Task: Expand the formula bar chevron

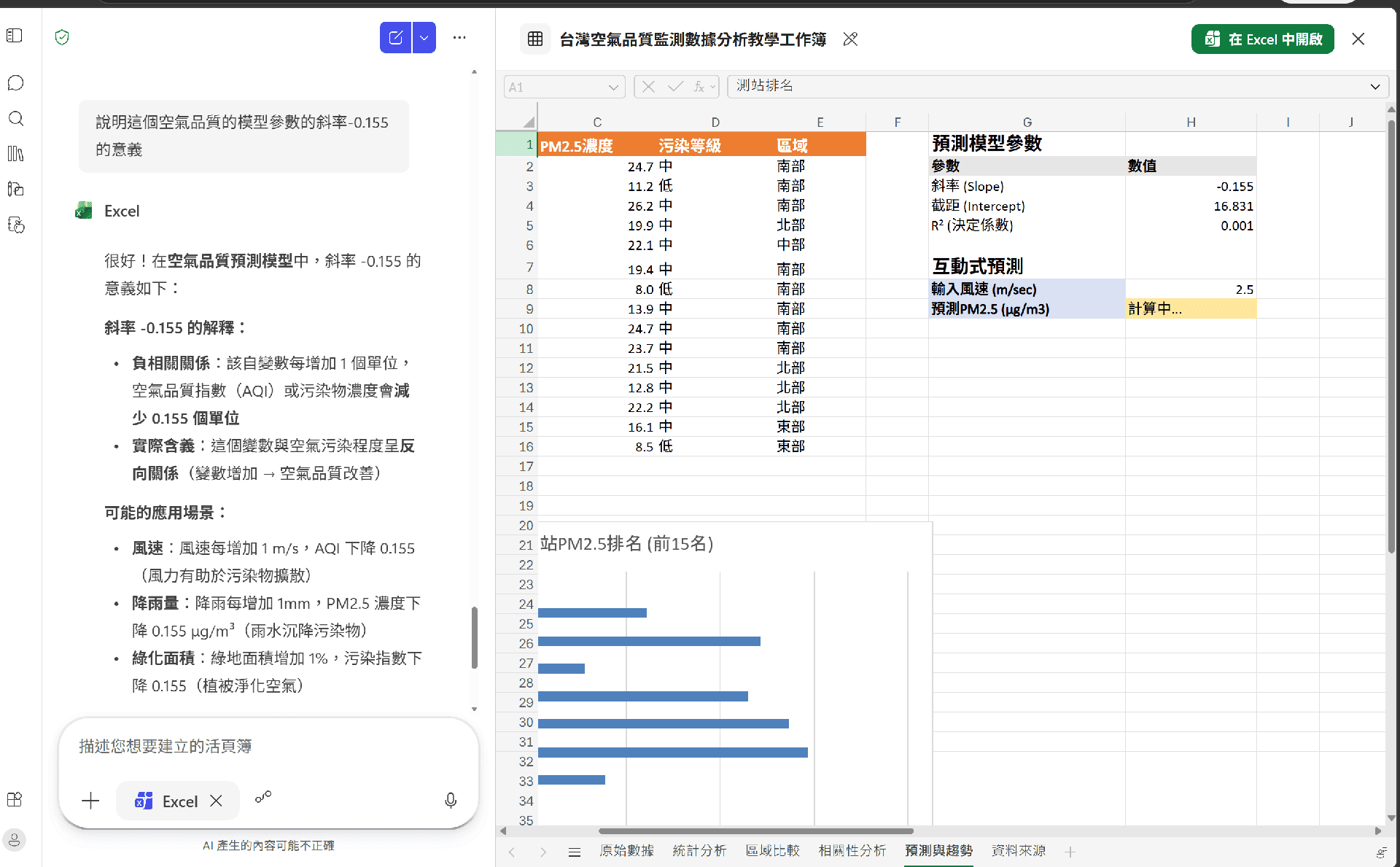Action: point(1375,87)
